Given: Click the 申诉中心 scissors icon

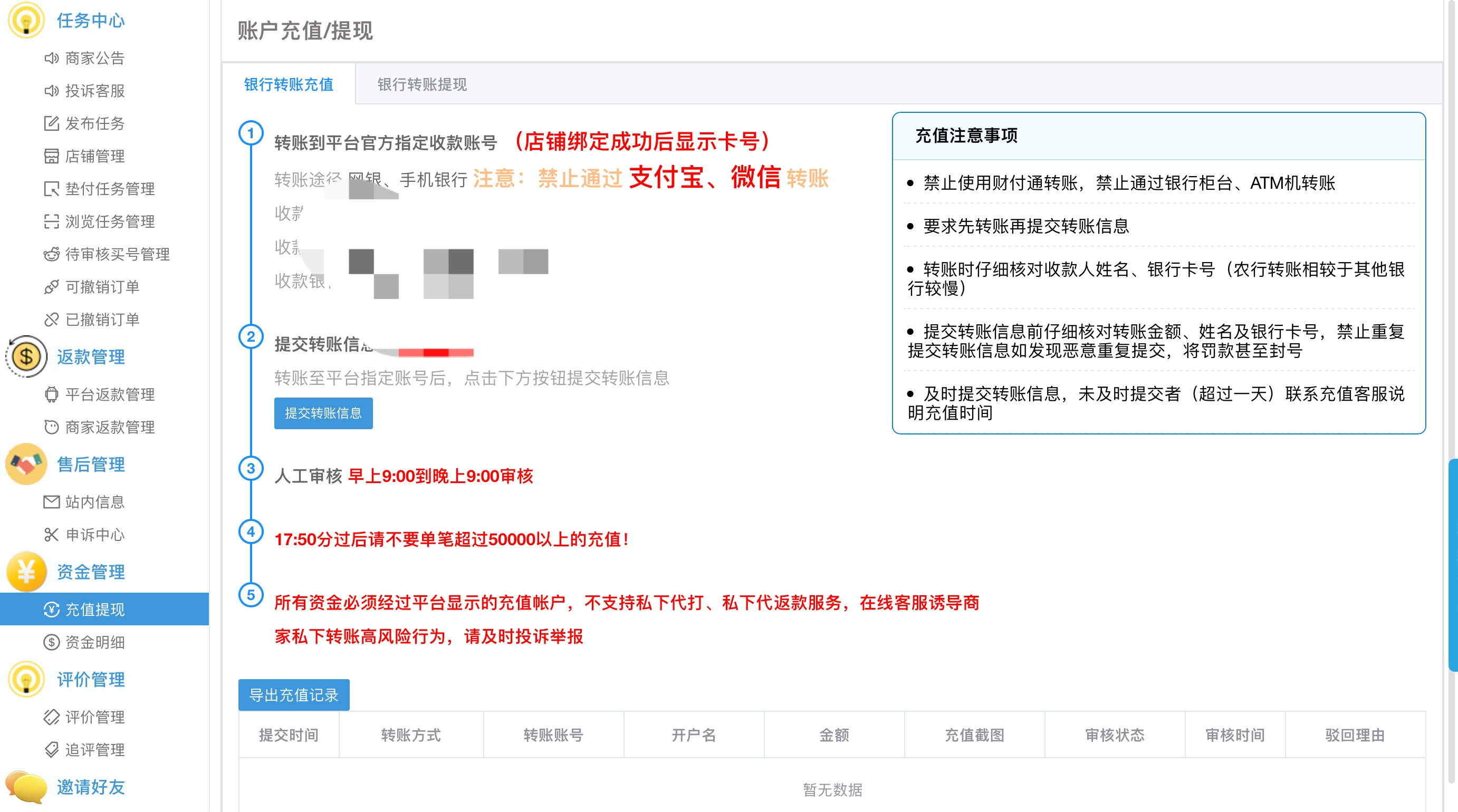Looking at the screenshot, I should tap(52, 535).
